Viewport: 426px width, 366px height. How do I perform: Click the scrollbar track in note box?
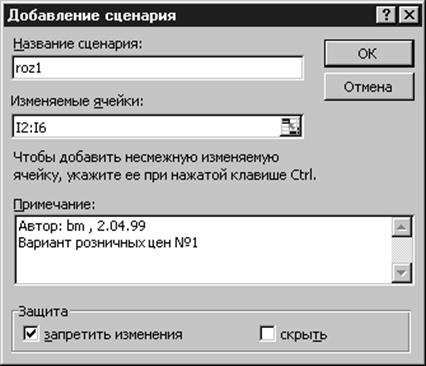401,250
